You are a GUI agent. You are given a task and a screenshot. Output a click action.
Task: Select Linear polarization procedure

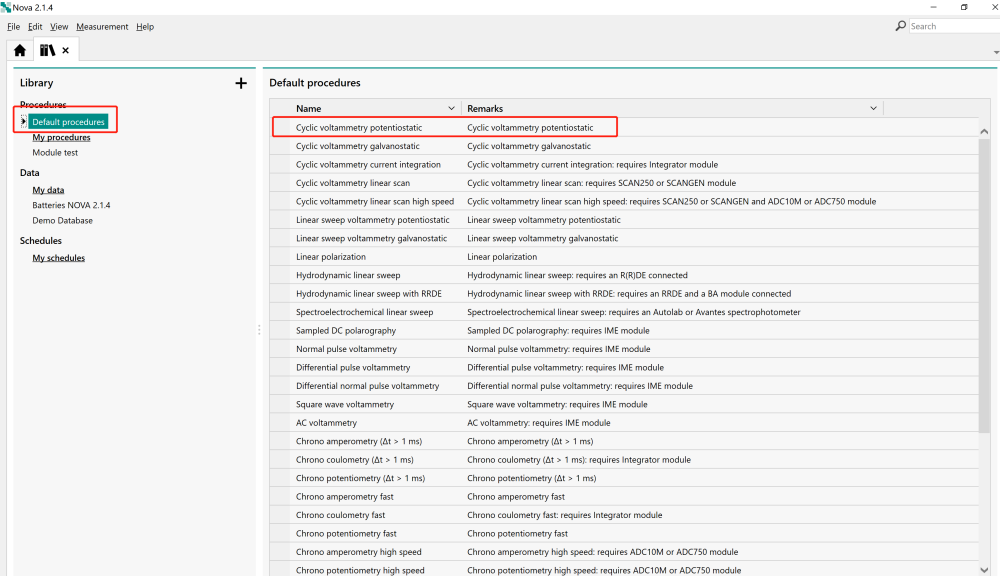pos(331,257)
